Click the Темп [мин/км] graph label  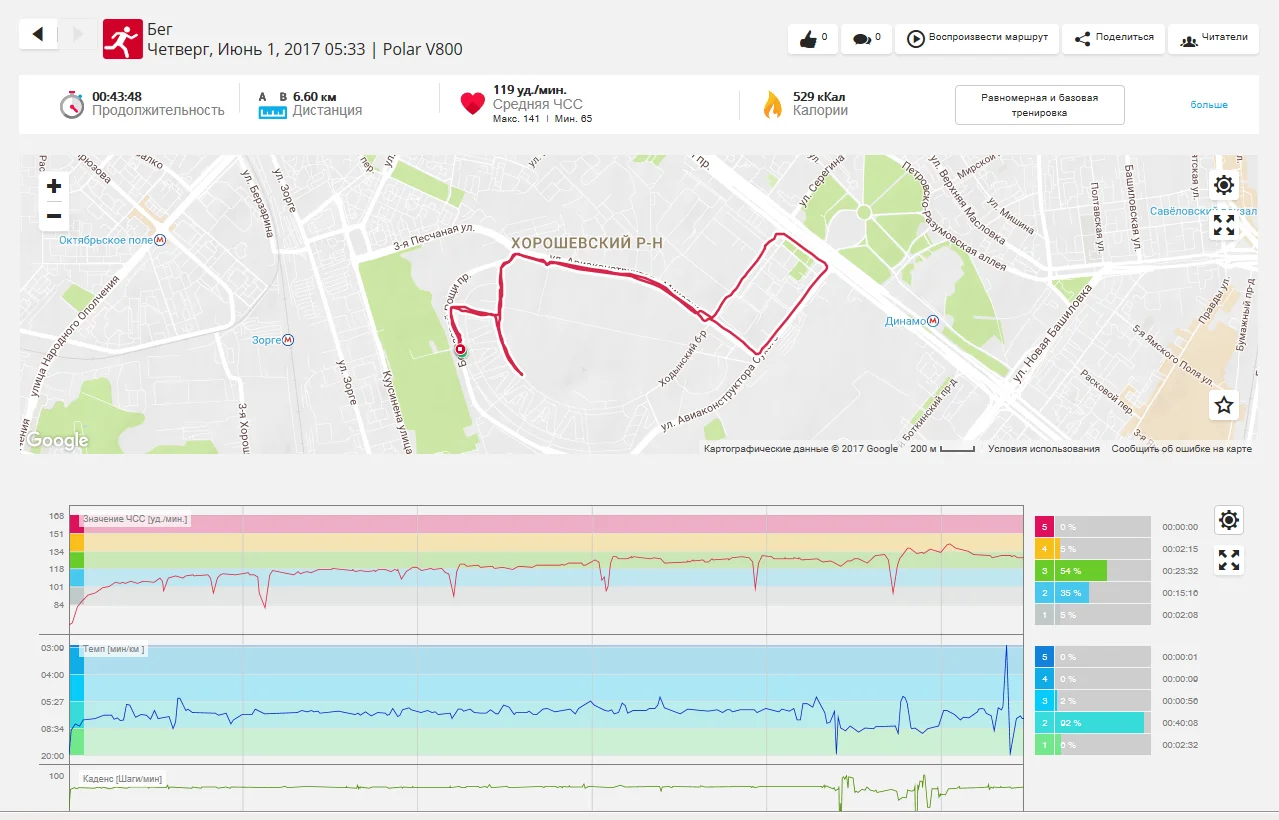pyautogui.click(x=114, y=649)
